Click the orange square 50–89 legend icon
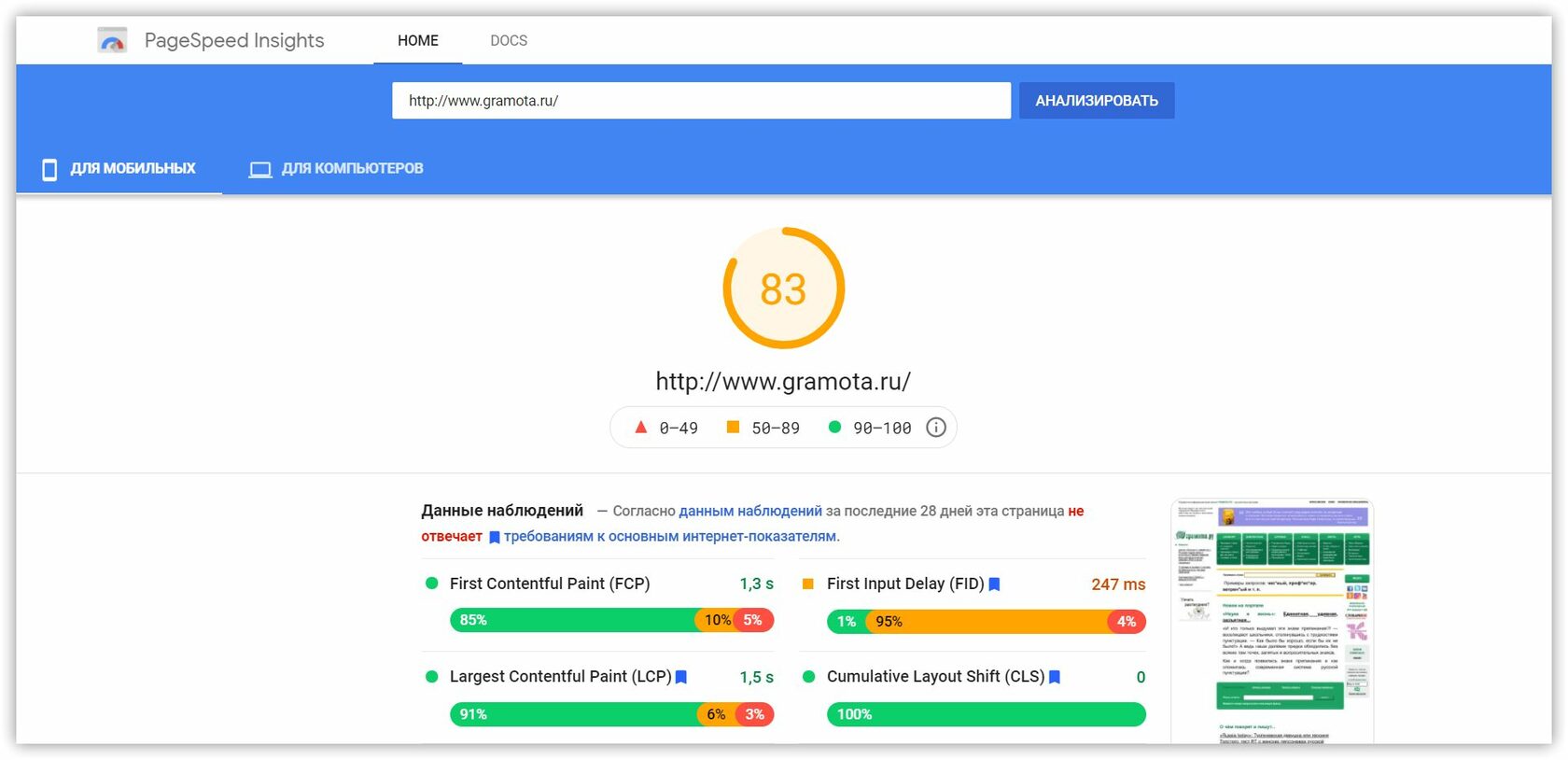 pos(733,427)
